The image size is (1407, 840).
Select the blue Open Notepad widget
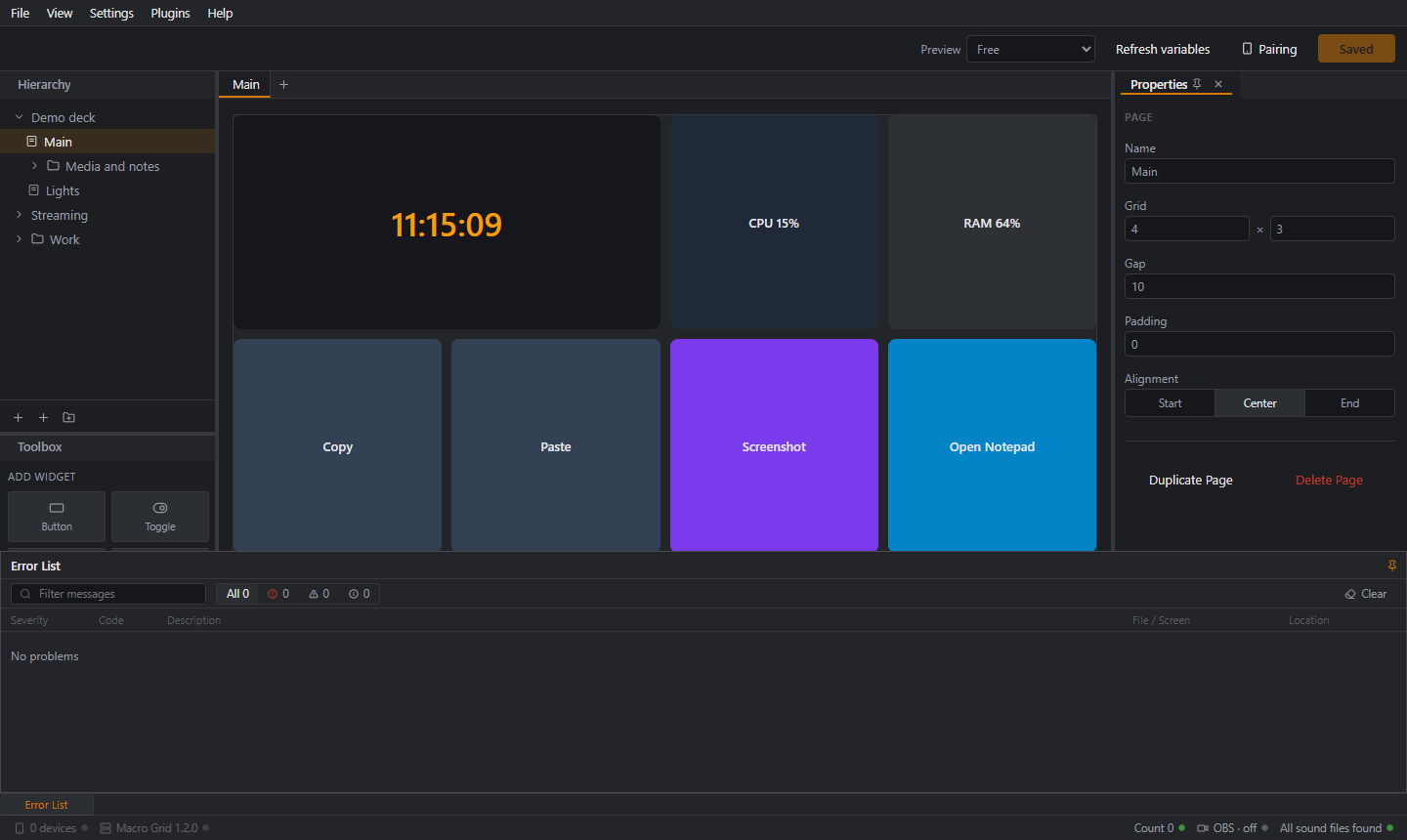[992, 445]
